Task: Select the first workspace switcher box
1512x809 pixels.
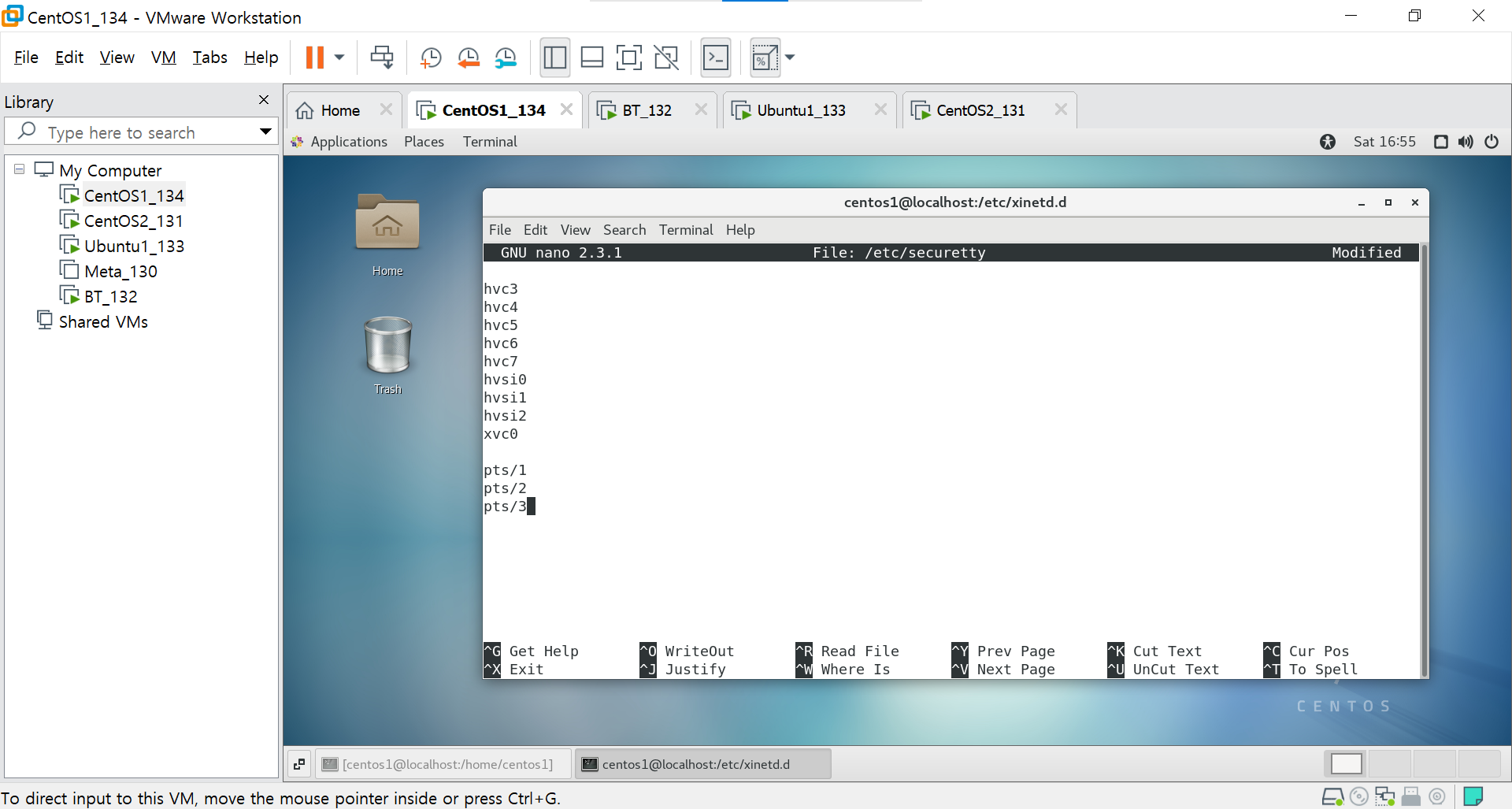Action: (x=1347, y=764)
